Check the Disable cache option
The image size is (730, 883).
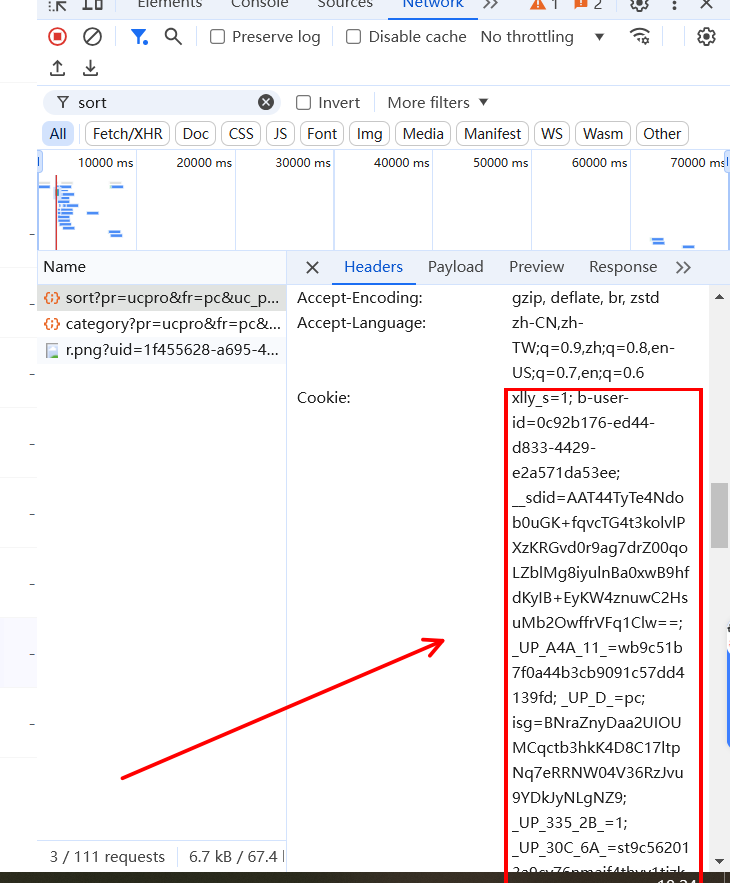click(353, 37)
